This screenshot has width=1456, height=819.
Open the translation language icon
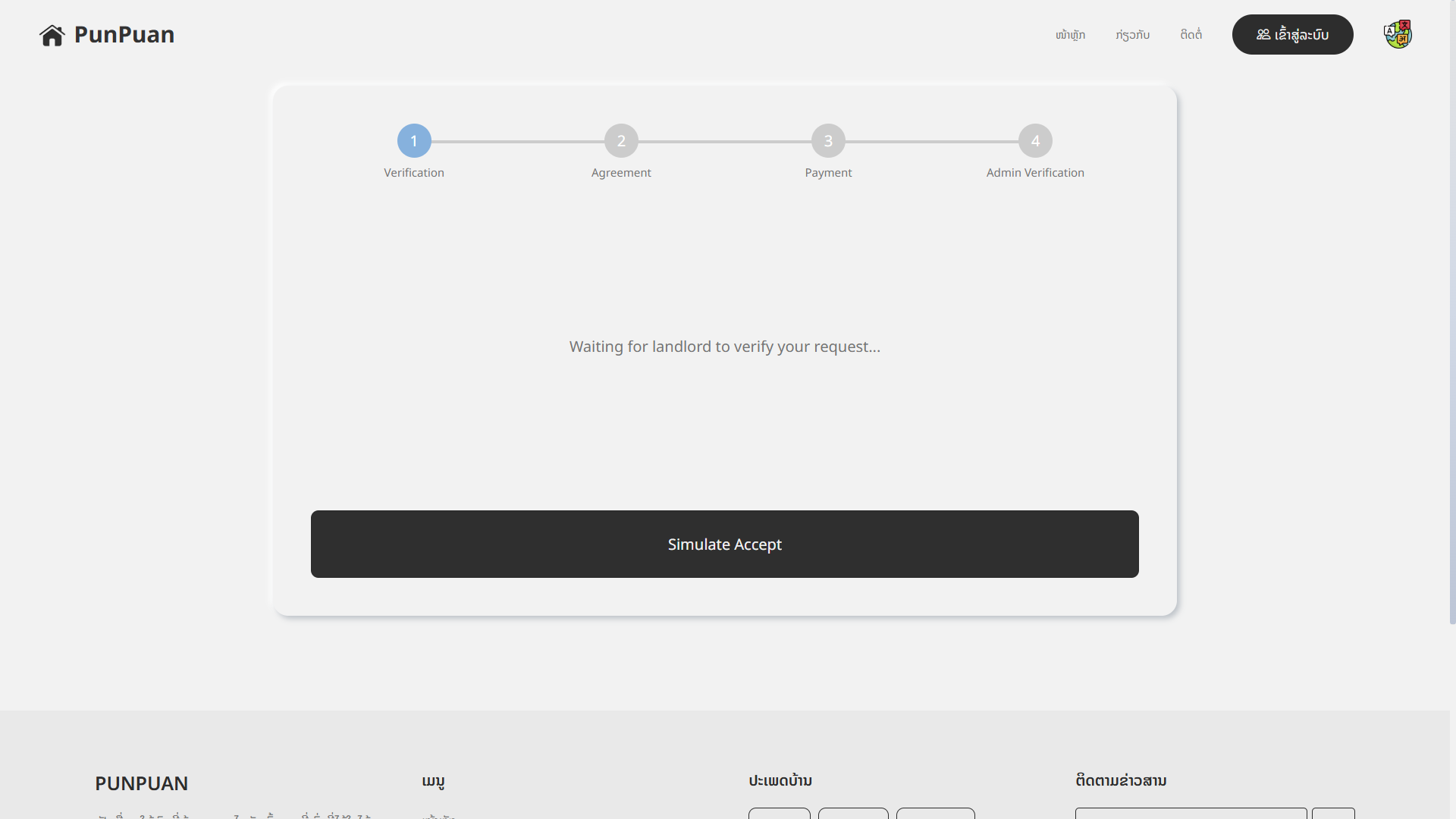(1398, 35)
